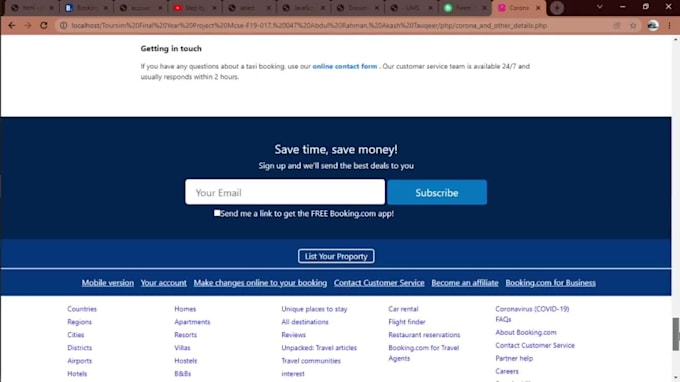Open Booking.com for Business link
This screenshot has height=382, width=680.
(x=550, y=283)
